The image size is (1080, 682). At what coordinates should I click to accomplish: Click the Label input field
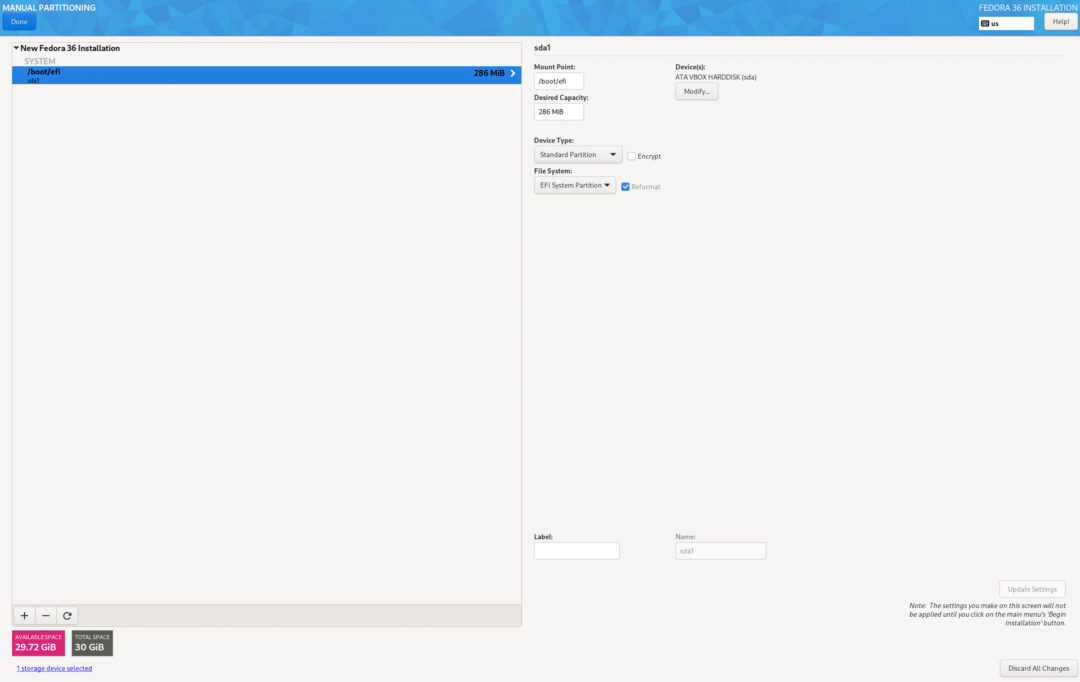577,550
